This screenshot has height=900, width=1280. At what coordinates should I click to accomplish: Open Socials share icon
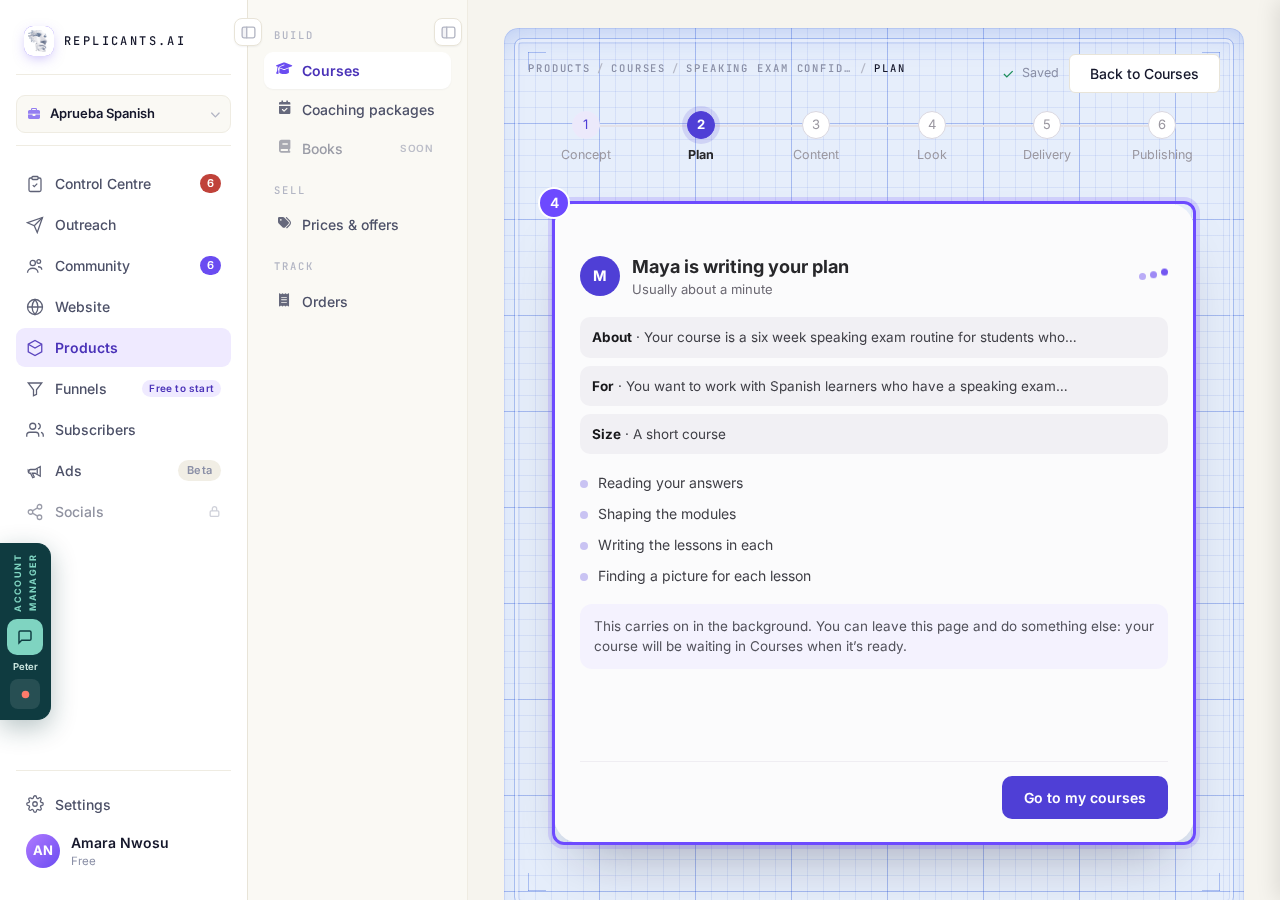tap(35, 512)
